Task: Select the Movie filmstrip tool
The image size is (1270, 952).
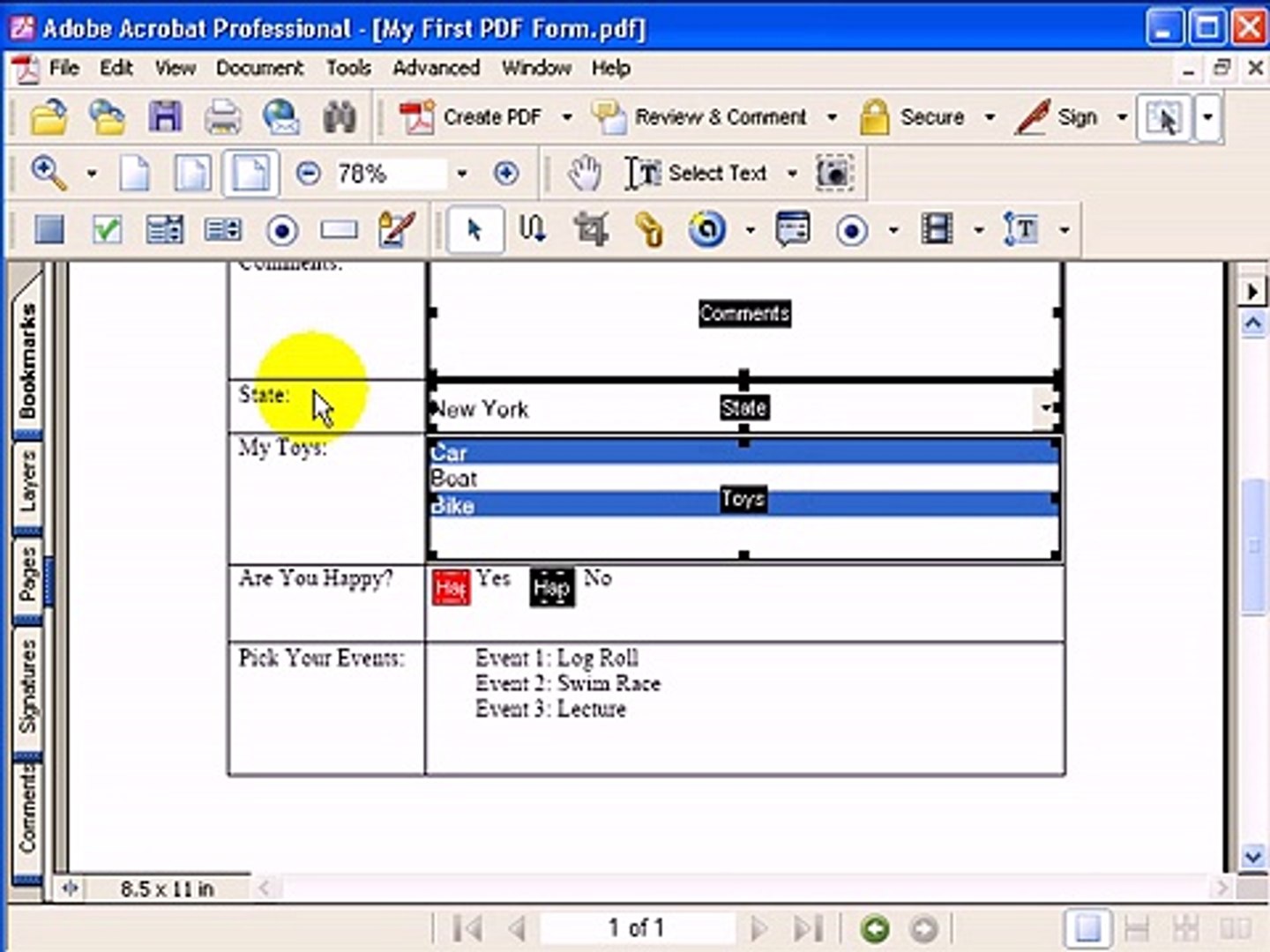Action: pos(937,230)
